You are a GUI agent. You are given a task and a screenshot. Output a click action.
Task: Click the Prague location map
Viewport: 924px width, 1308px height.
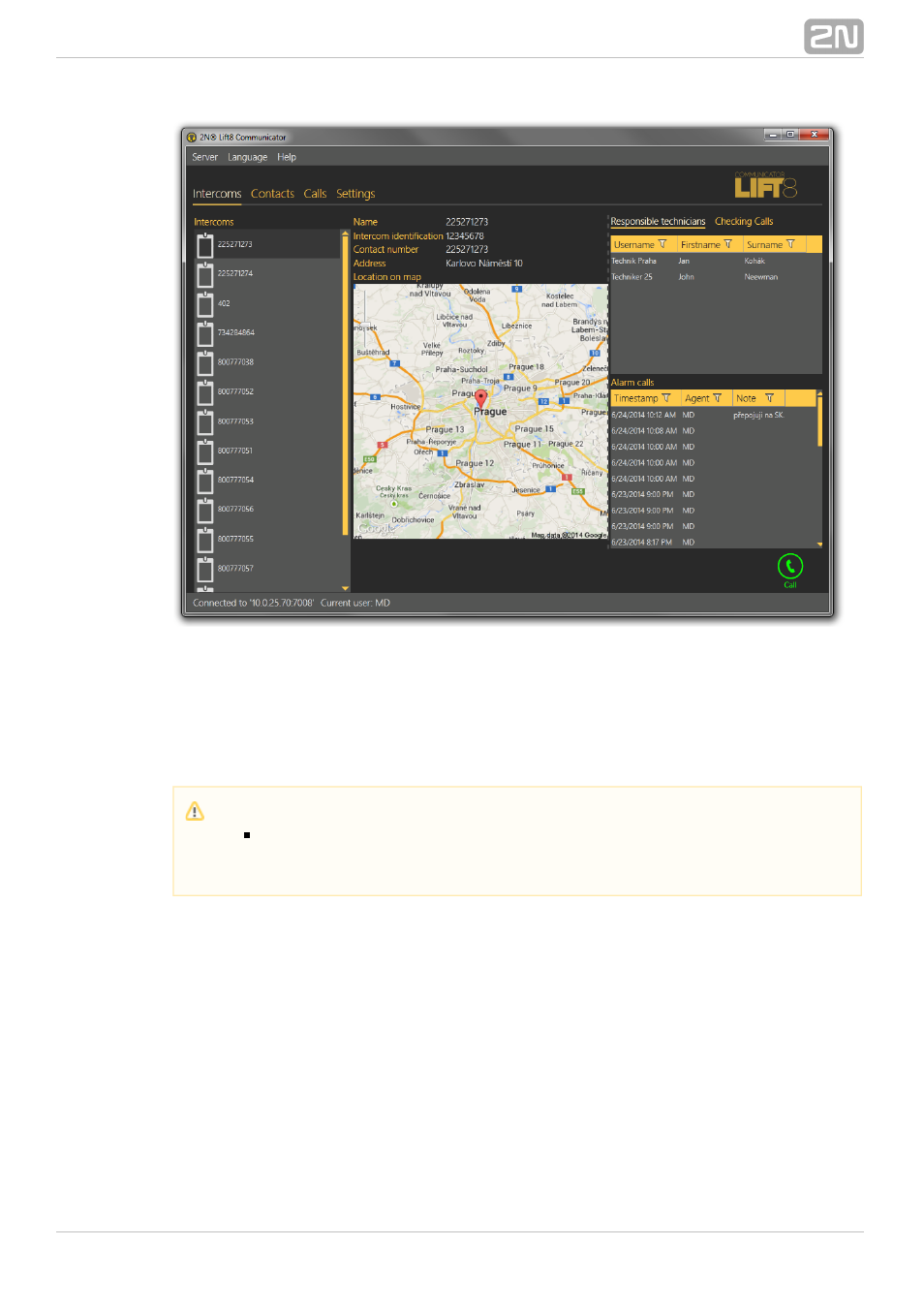[480, 412]
